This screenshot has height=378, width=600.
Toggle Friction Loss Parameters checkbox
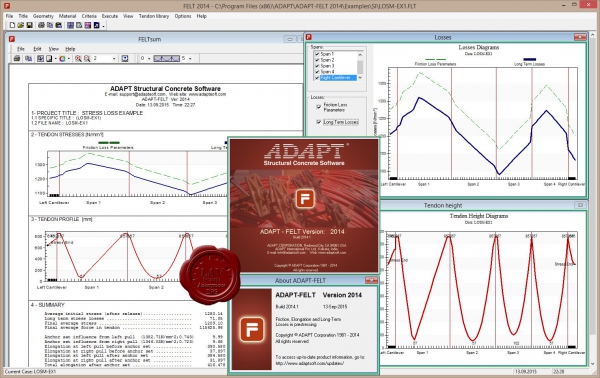(318, 107)
